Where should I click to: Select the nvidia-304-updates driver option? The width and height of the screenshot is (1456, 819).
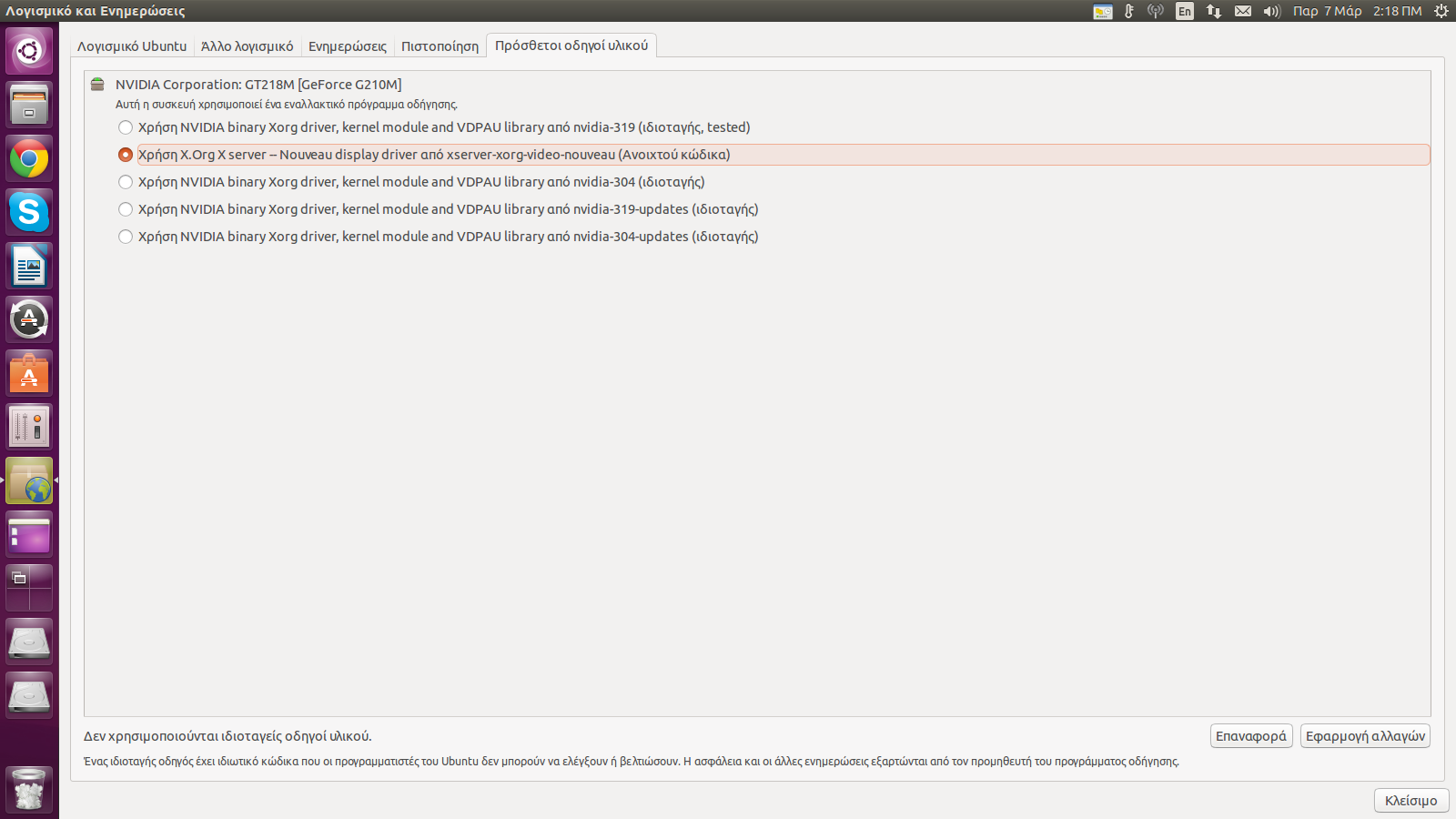click(439, 237)
